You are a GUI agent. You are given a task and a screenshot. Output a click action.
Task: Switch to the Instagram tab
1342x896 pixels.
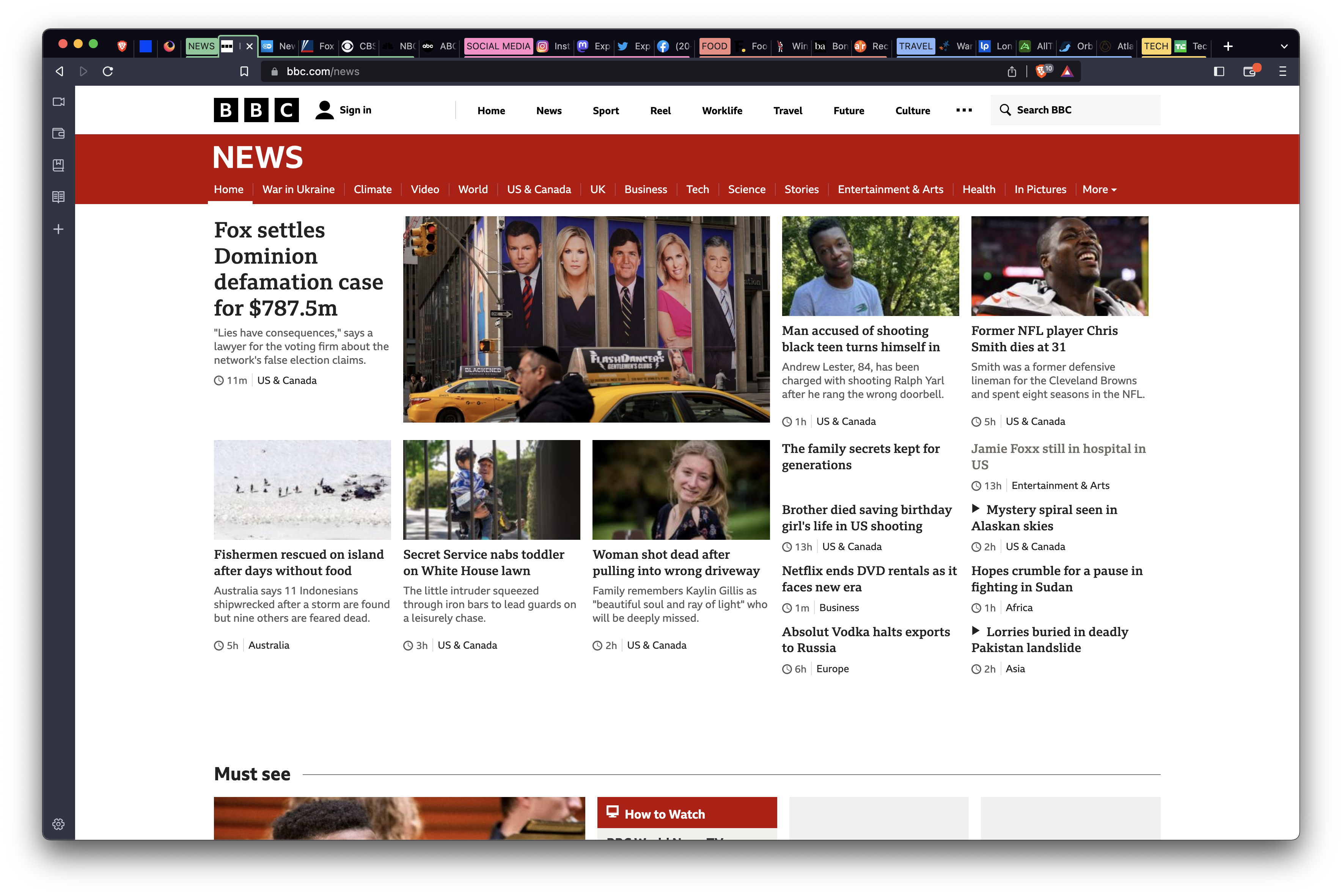[553, 46]
